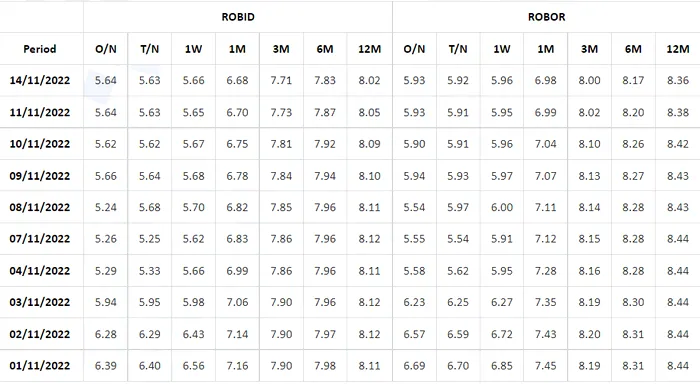The image size is (700, 384).
Task: Select the 08/11/2022 row label
Action: point(40,207)
